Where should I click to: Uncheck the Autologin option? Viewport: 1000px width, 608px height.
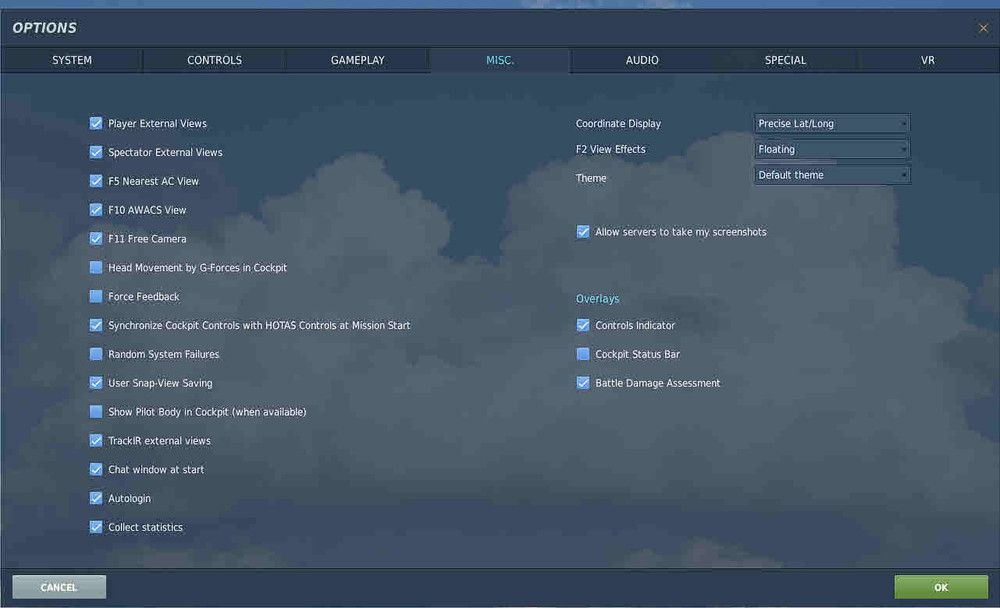(96, 498)
